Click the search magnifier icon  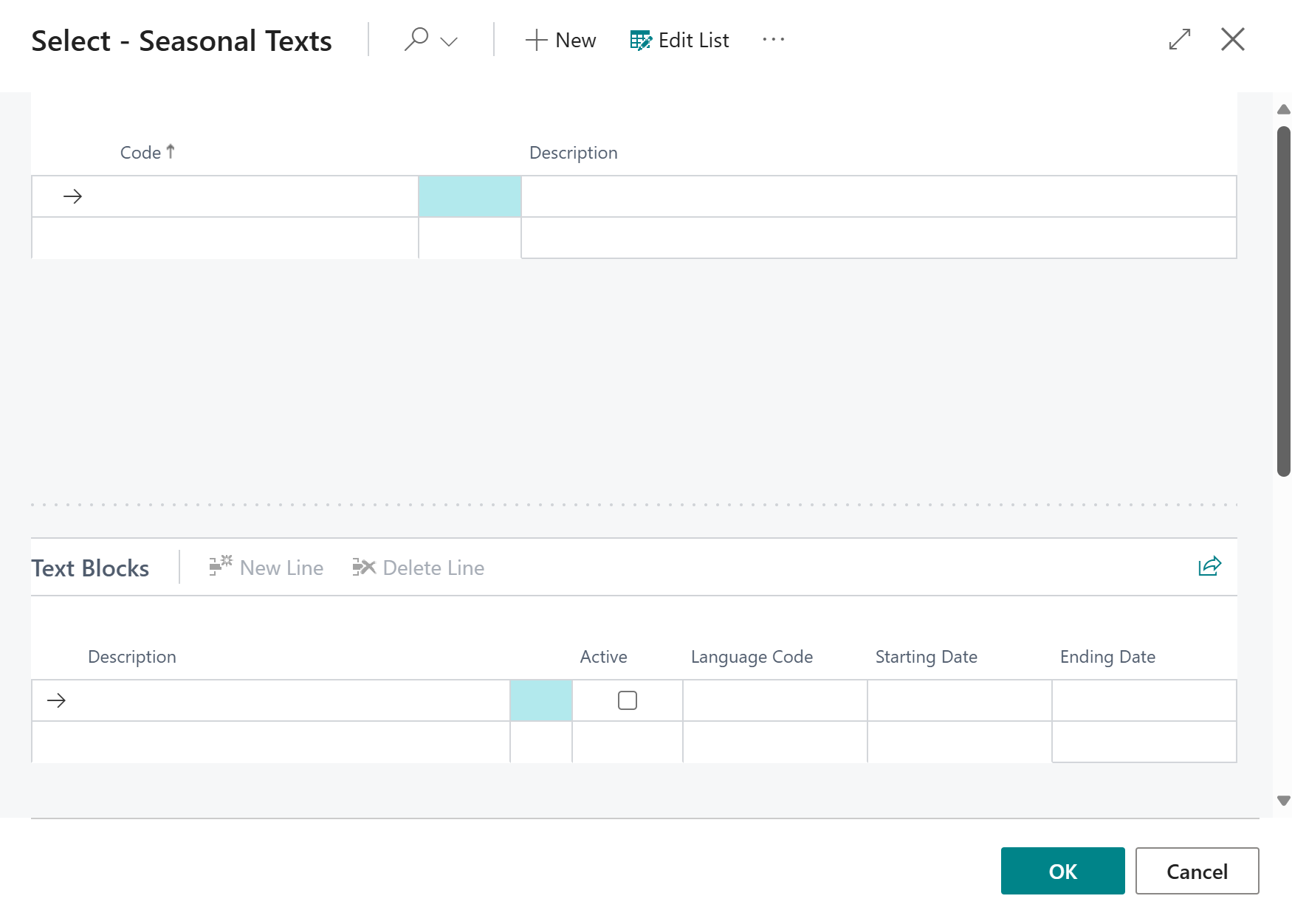click(x=416, y=39)
